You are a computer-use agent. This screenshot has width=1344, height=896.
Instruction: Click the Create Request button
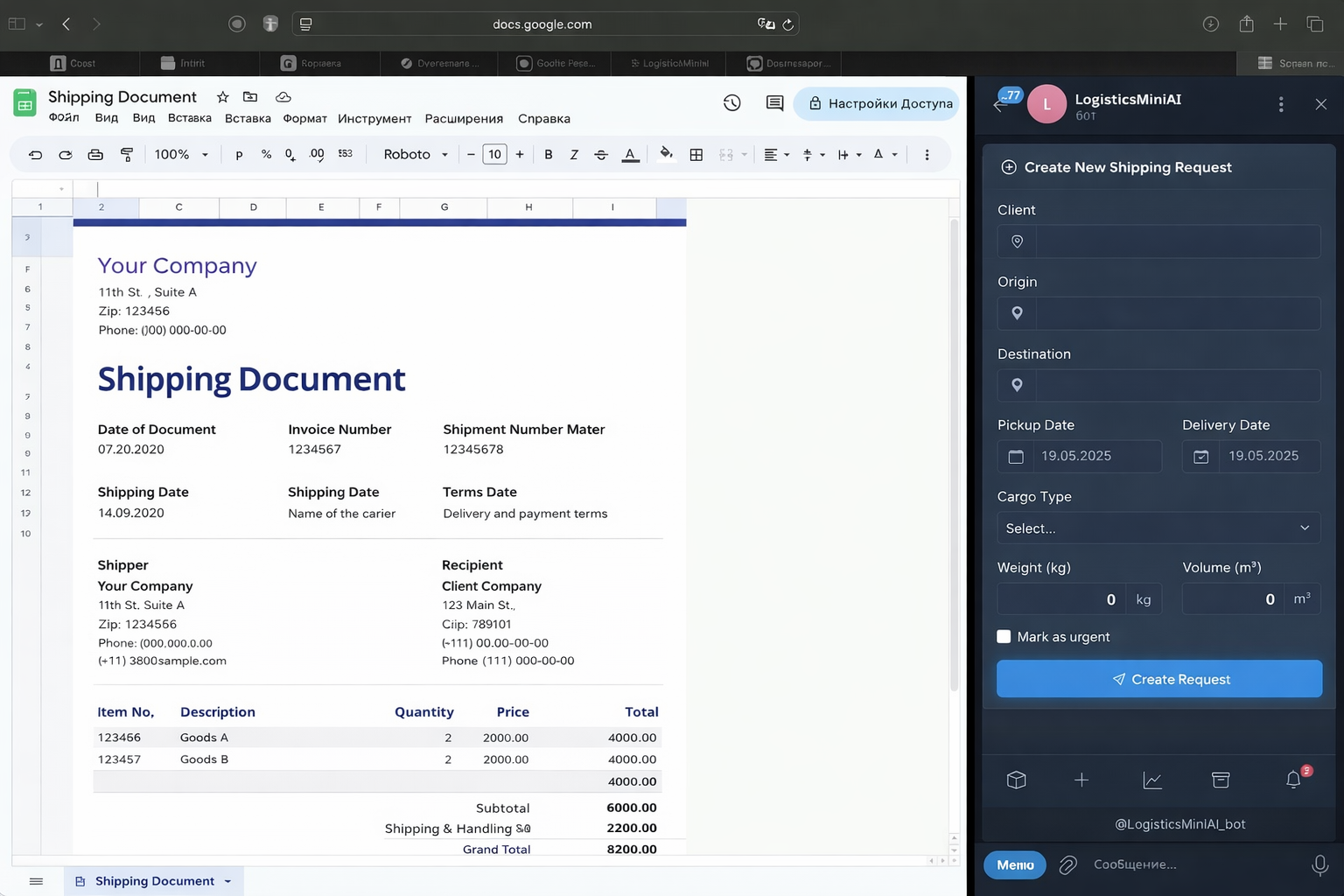1159,679
